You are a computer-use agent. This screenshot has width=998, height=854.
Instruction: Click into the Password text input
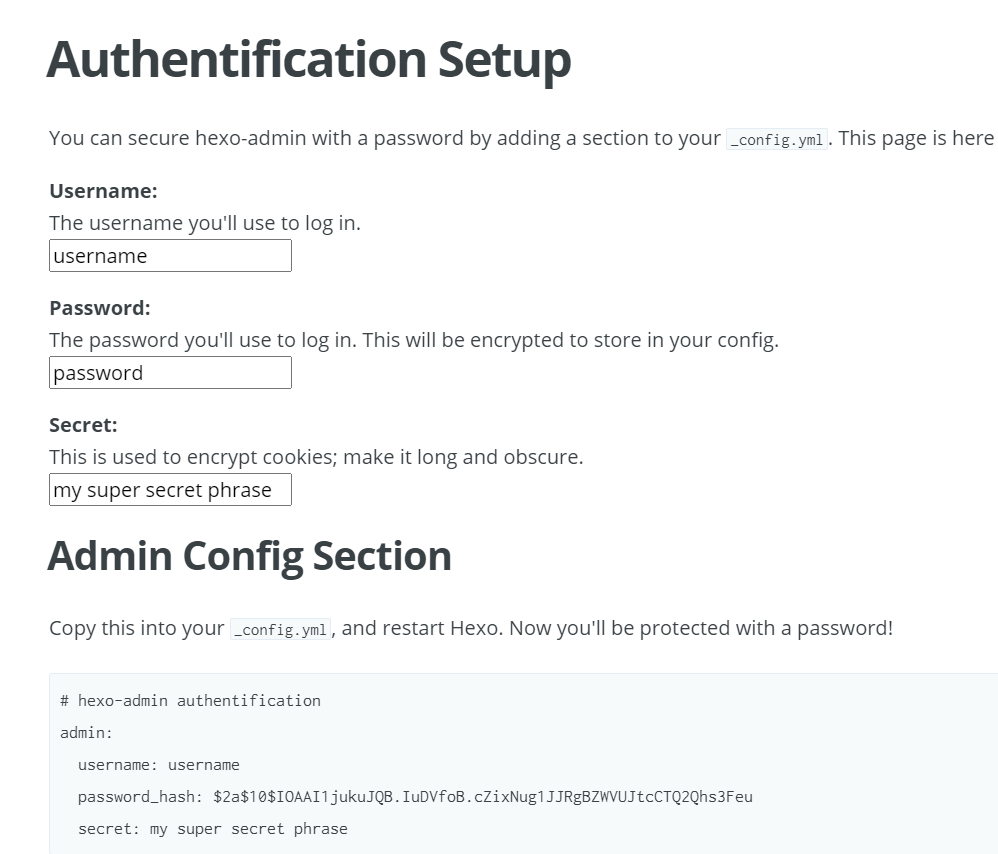point(170,373)
